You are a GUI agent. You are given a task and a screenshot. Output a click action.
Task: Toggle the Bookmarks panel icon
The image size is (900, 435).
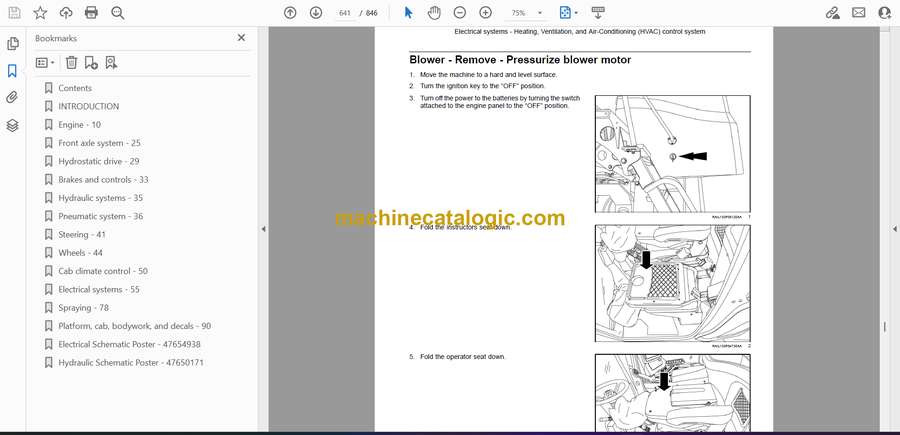pos(12,71)
